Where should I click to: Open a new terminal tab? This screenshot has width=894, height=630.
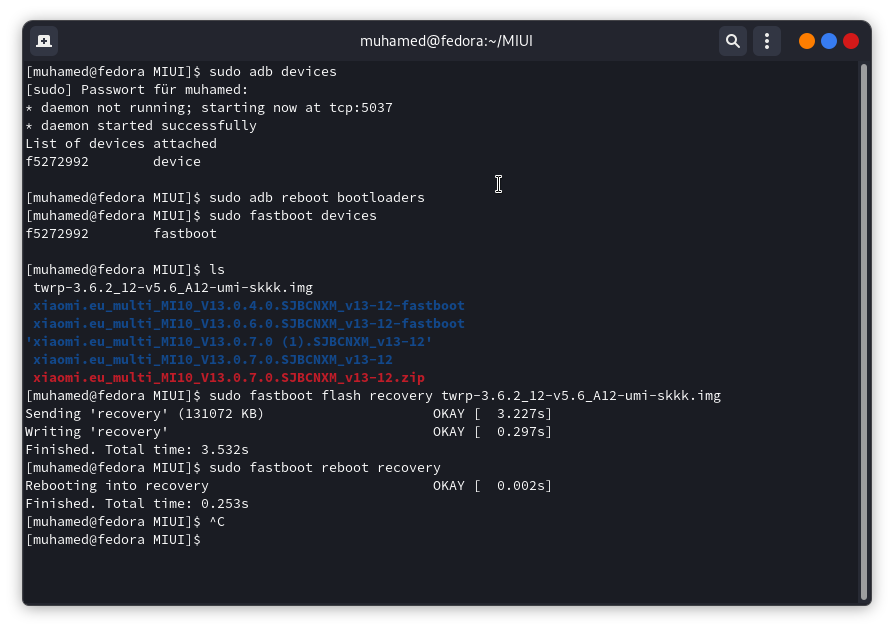click(x=44, y=41)
